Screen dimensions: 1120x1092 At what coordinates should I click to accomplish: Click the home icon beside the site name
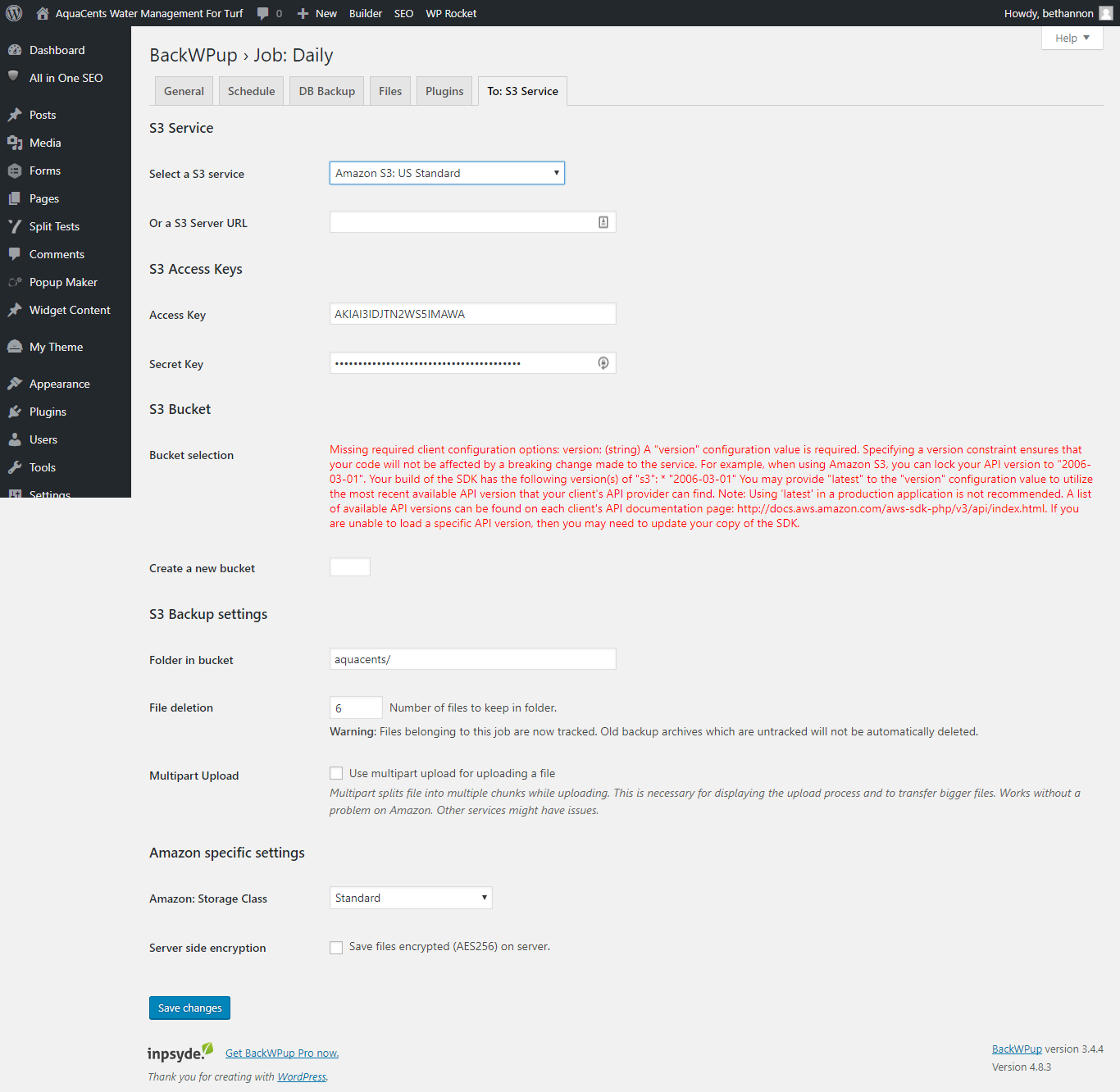(43, 13)
